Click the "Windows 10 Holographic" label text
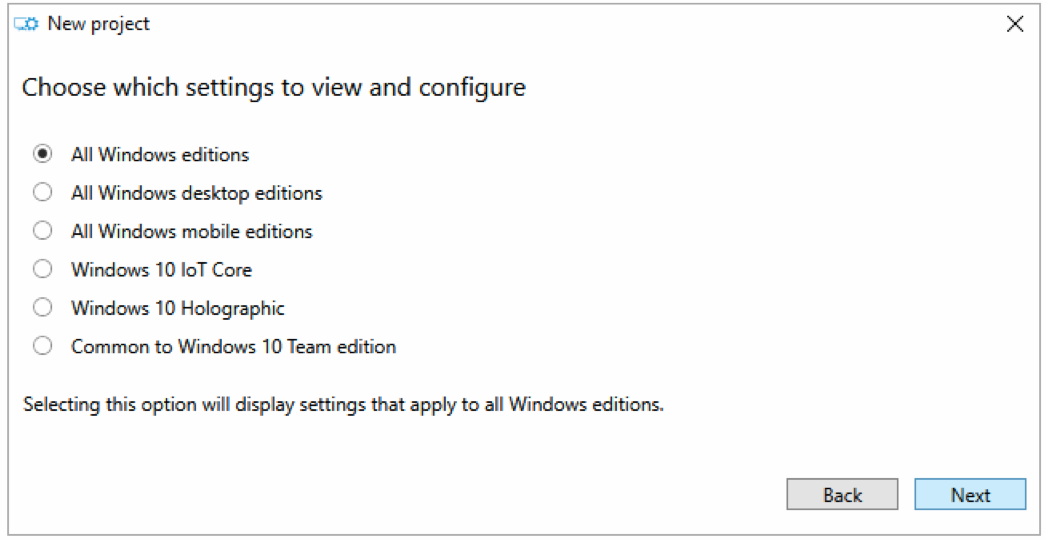 point(178,308)
